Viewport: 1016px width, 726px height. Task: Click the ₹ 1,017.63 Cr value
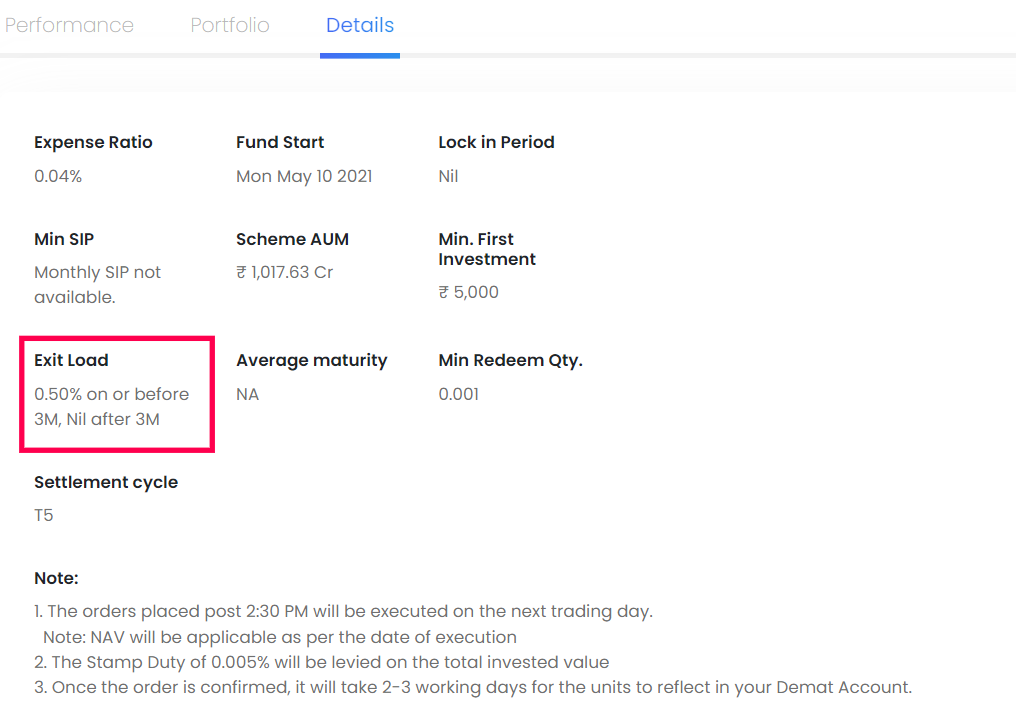(284, 272)
